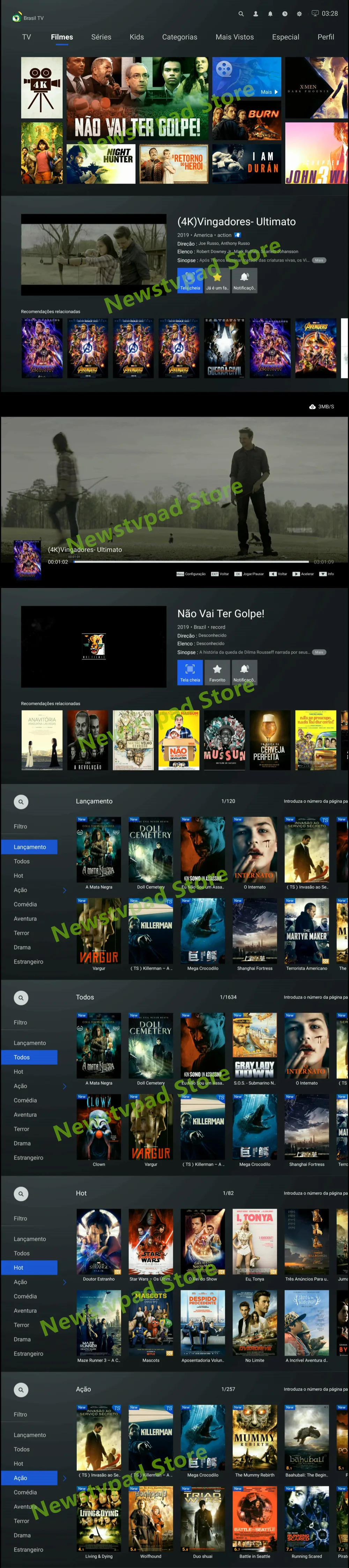
Task: Open the Categorias tab
Action: pos(180,37)
